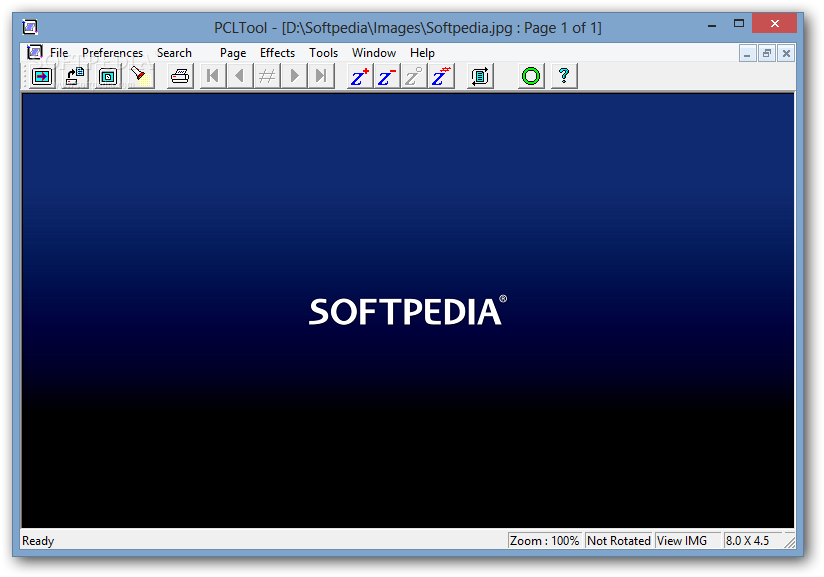Minimize the PCLTool main window
Image resolution: width=824 pixels, height=577 pixels.
pos(712,24)
